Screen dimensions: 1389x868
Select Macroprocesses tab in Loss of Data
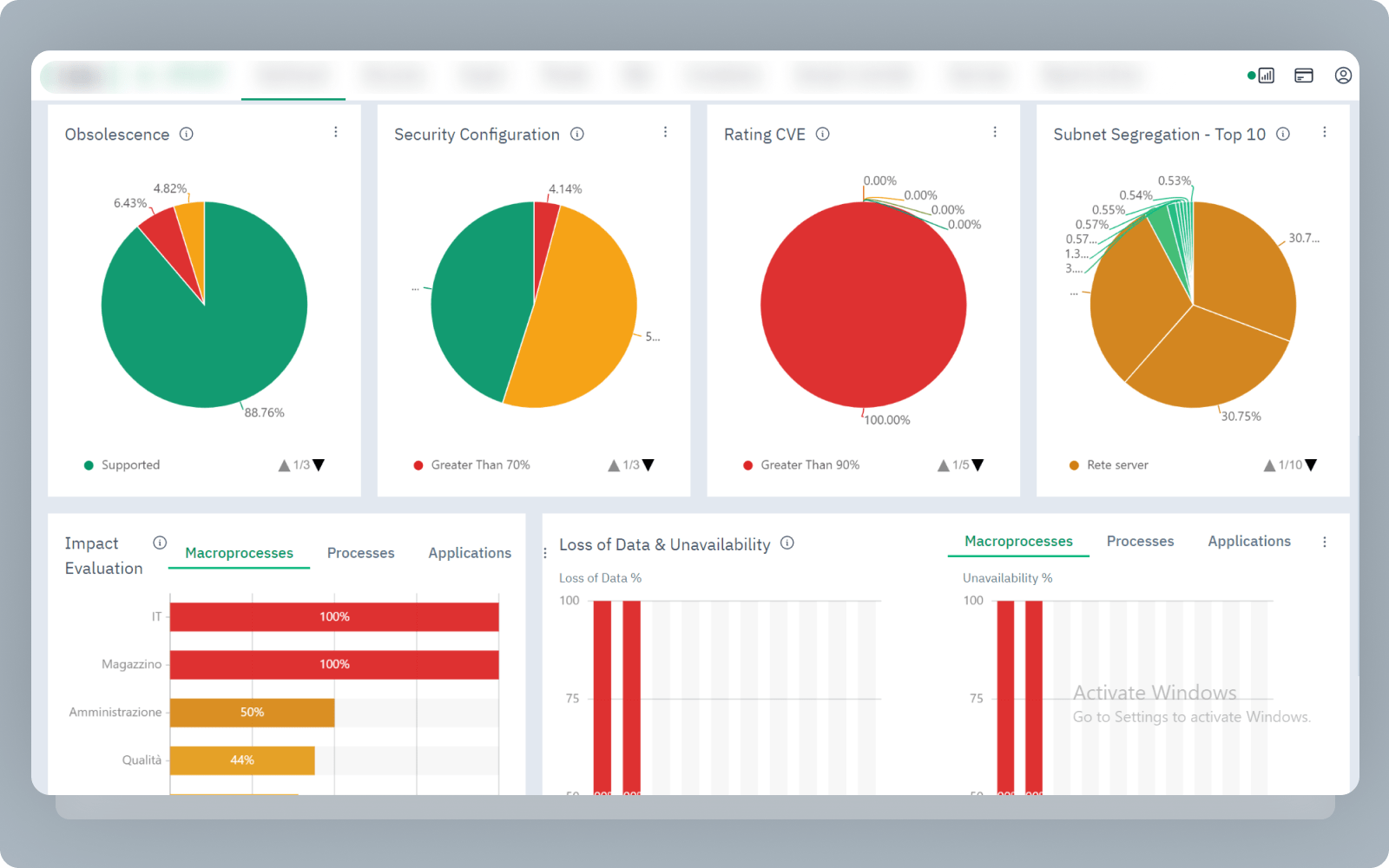tap(1018, 542)
